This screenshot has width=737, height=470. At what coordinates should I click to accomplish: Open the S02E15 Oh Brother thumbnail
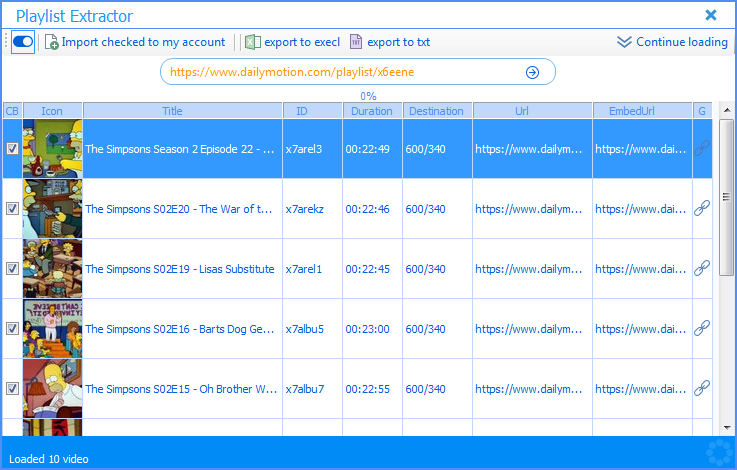pyautogui.click(x=52, y=389)
